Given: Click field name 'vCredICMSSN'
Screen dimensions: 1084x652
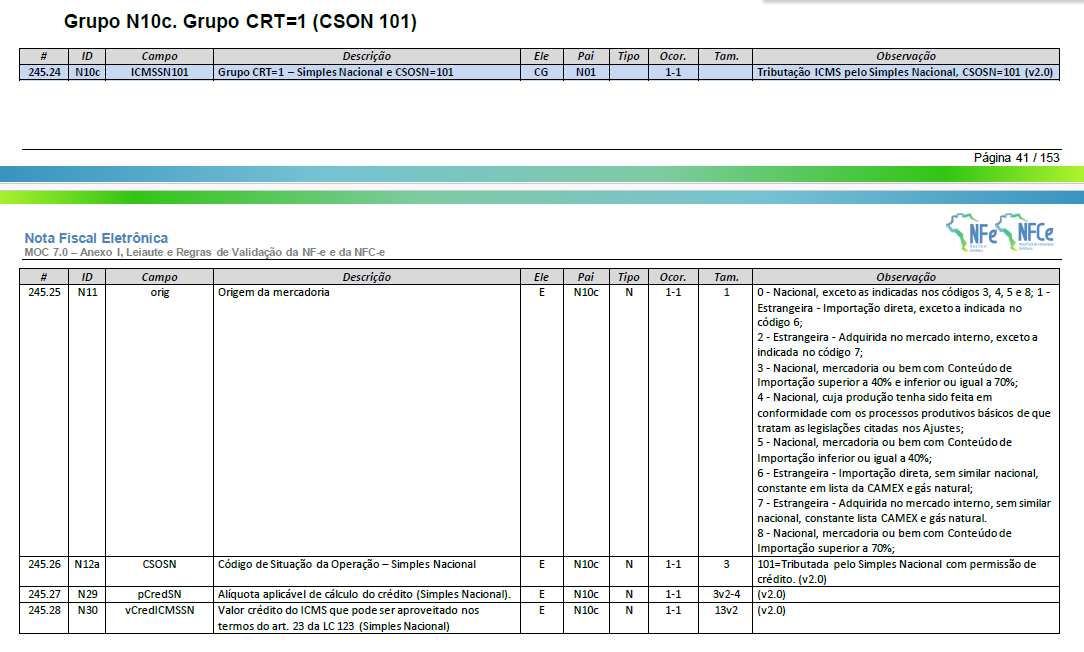Looking at the screenshot, I should coord(159,611).
